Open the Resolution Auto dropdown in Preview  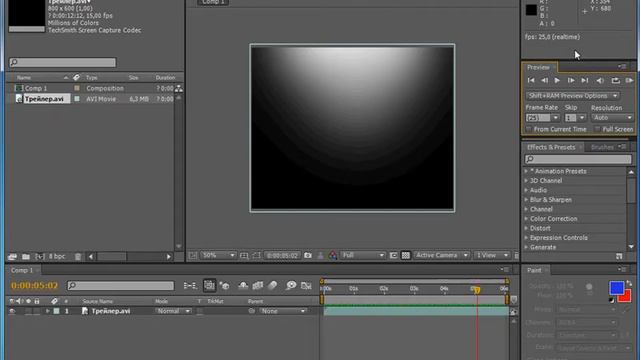[x=612, y=118]
